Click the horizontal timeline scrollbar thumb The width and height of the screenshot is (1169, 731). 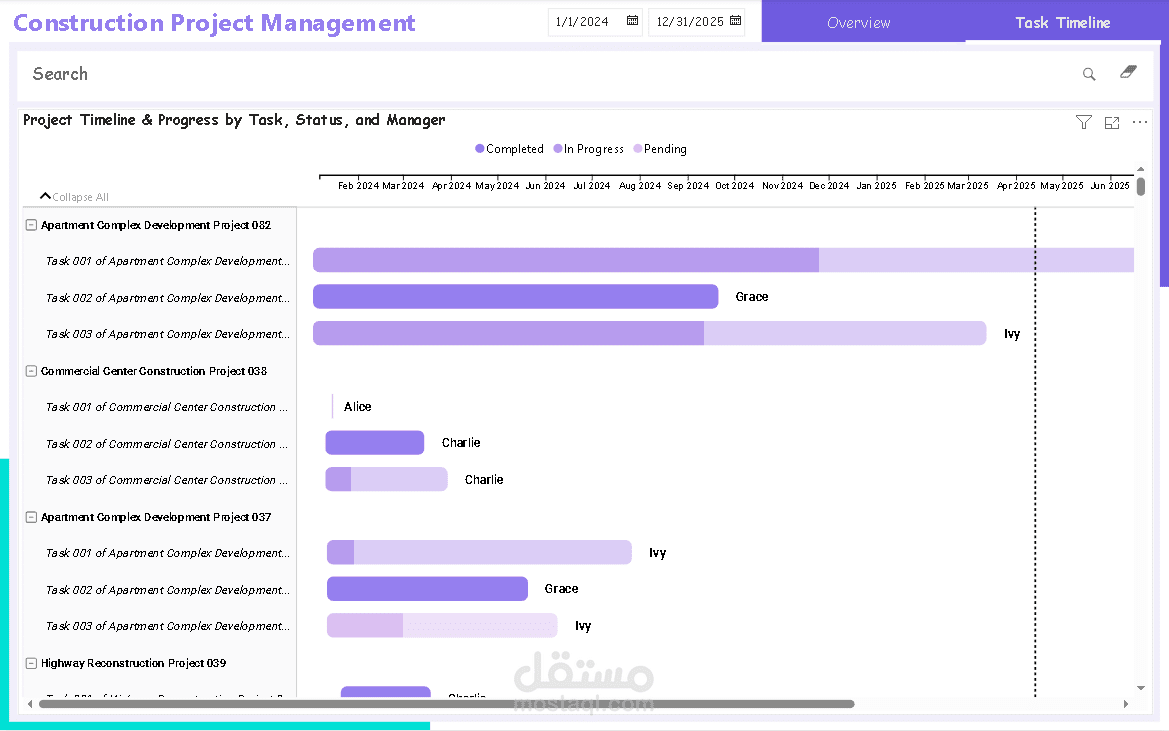point(447,703)
